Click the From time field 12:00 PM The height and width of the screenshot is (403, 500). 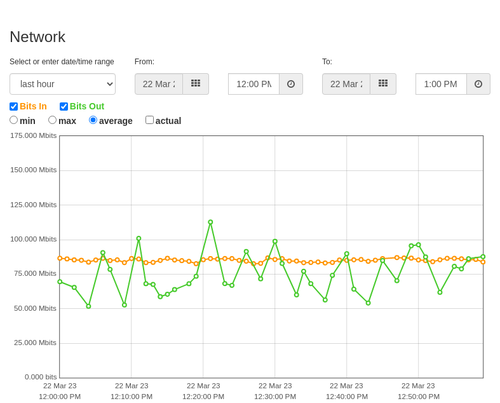254,84
